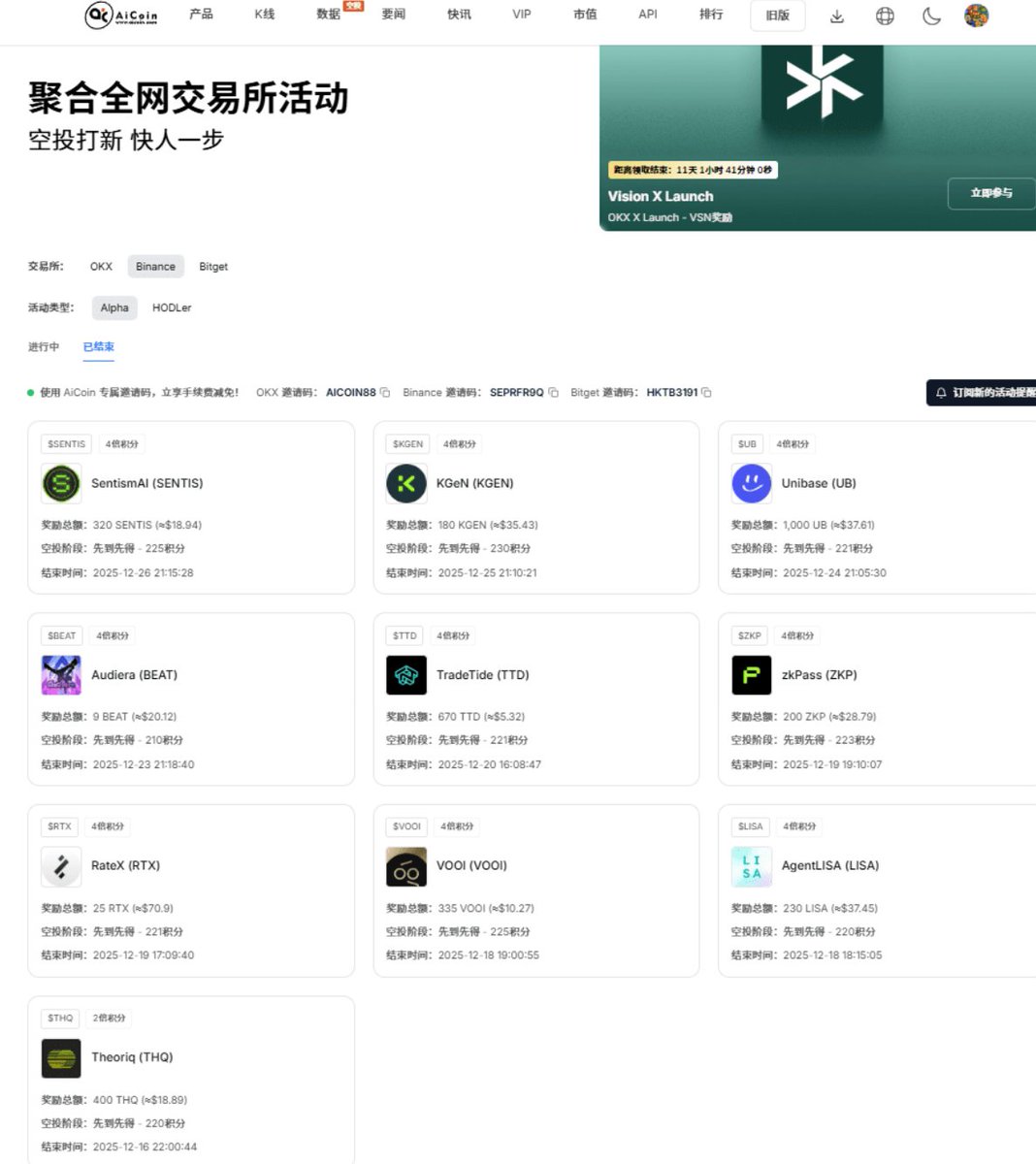Image resolution: width=1036 pixels, height=1164 pixels.
Task: Click the SentismAI (SENTIS) token logo
Action: 60,483
